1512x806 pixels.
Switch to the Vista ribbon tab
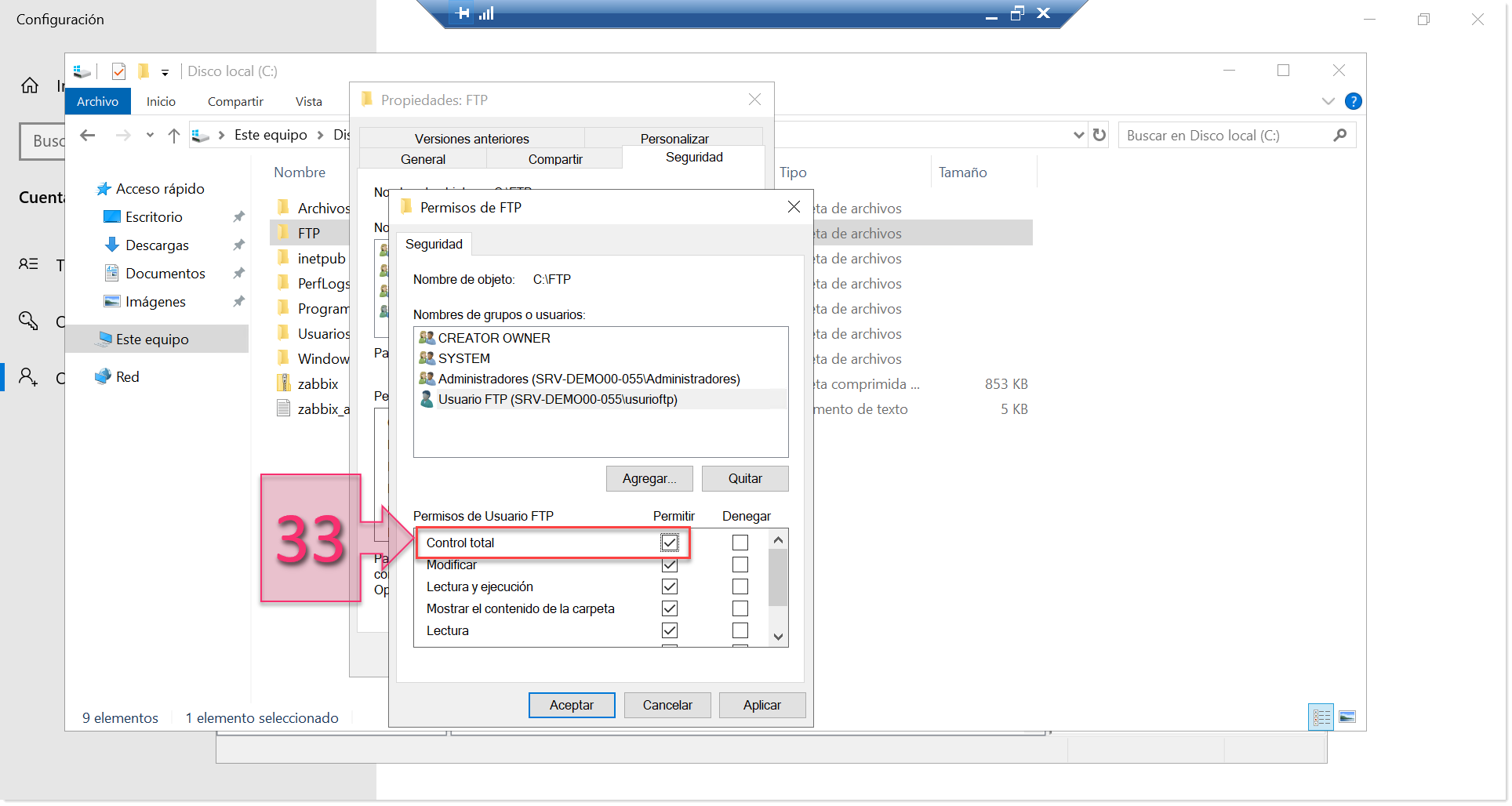pos(308,101)
